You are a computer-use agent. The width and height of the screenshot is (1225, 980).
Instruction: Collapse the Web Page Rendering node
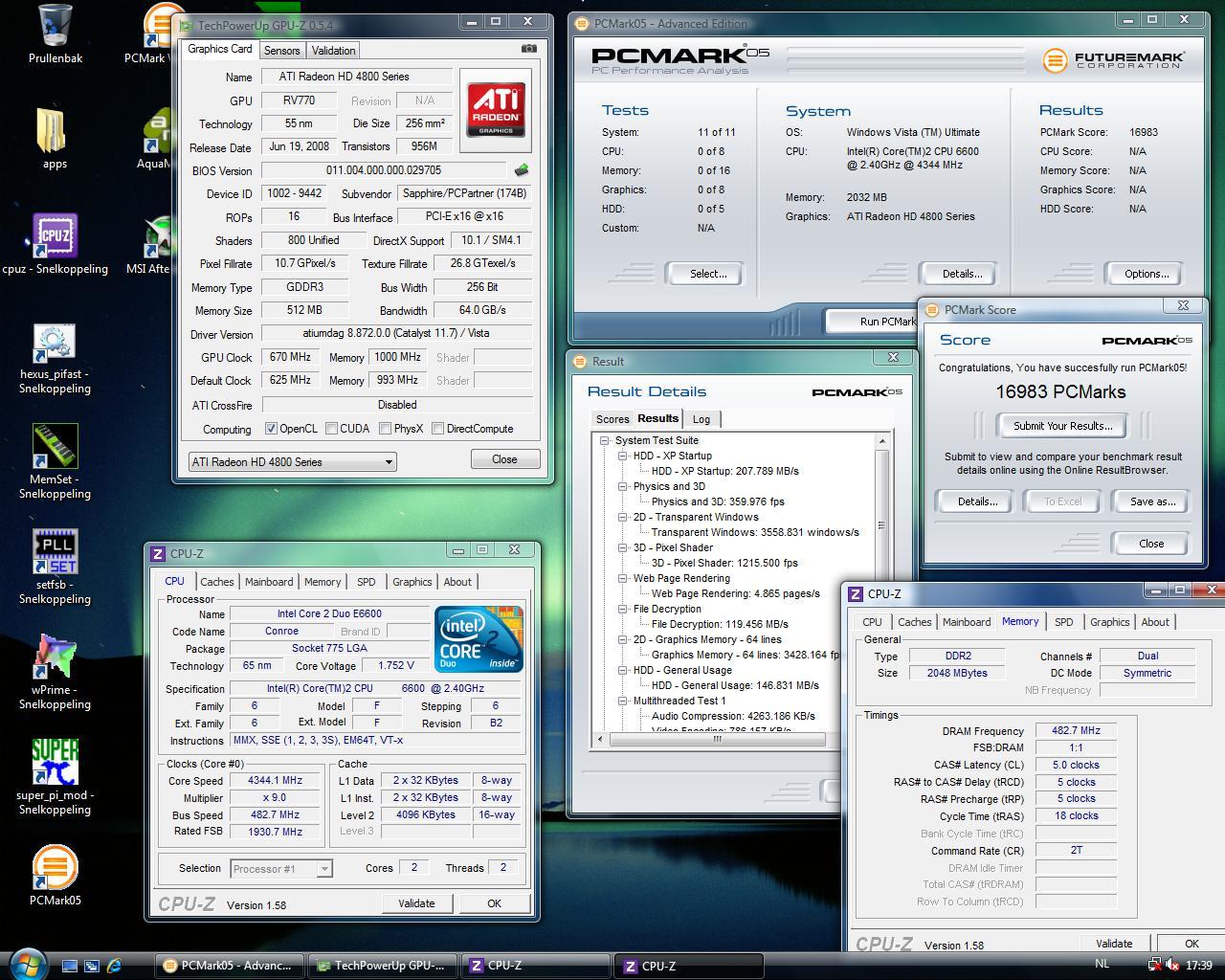(x=622, y=579)
